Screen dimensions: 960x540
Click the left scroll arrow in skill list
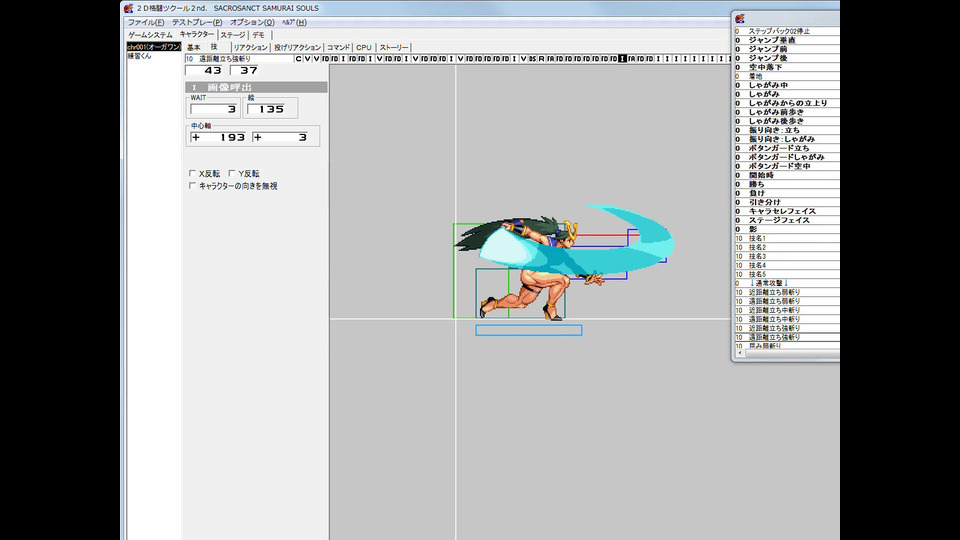tap(740, 353)
